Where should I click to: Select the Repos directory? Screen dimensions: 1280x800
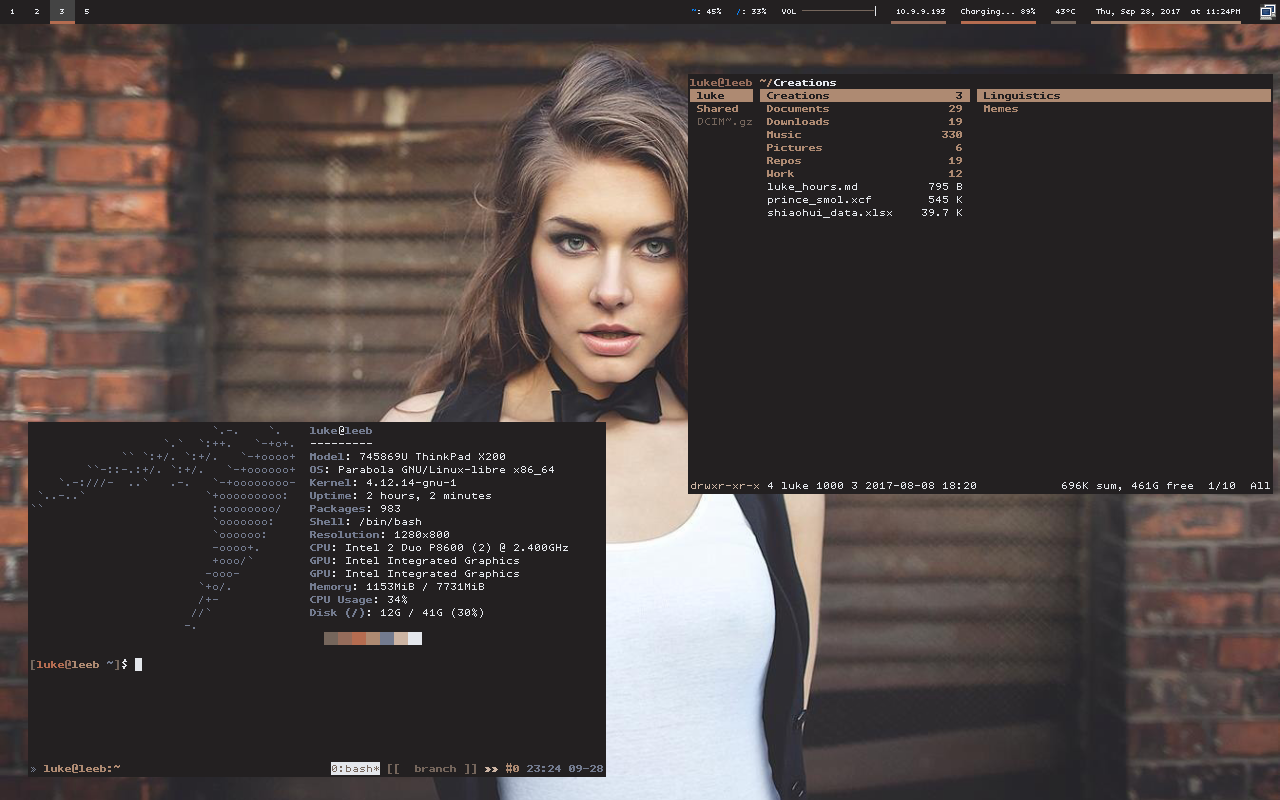click(x=783, y=161)
